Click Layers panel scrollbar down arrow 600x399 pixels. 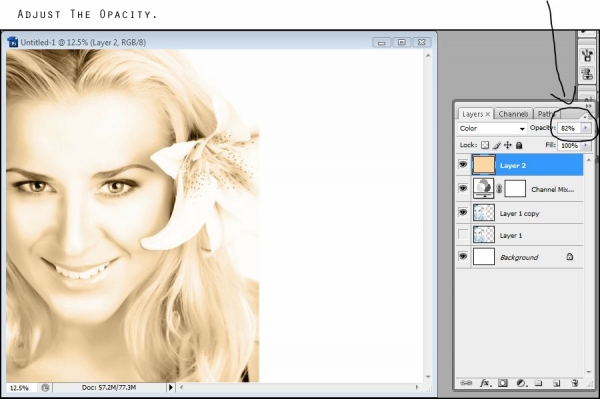589,371
